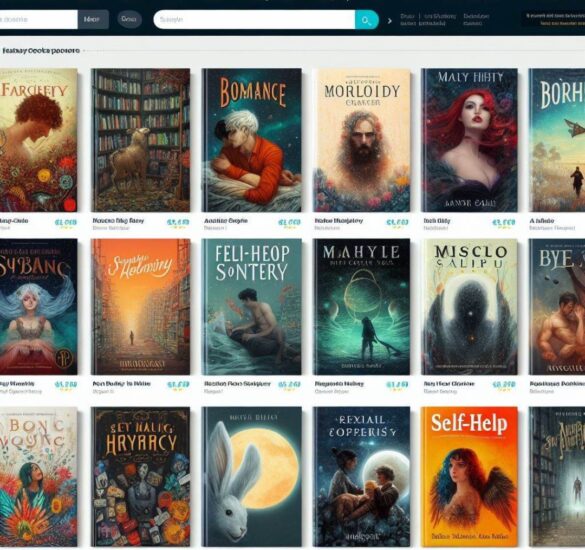Click the white input box in the header's left corner

coord(38,19)
